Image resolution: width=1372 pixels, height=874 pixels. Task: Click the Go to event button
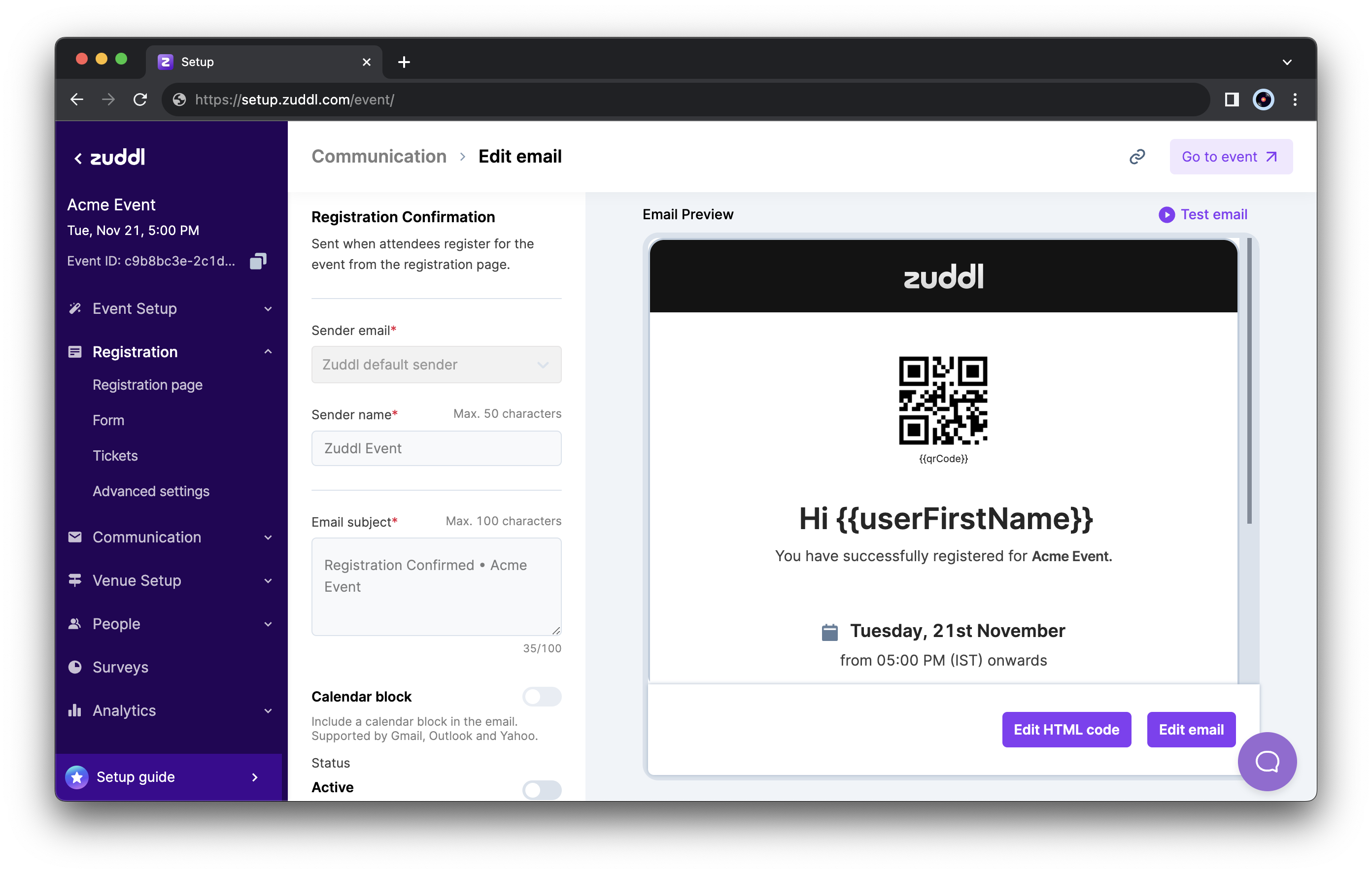(x=1230, y=156)
